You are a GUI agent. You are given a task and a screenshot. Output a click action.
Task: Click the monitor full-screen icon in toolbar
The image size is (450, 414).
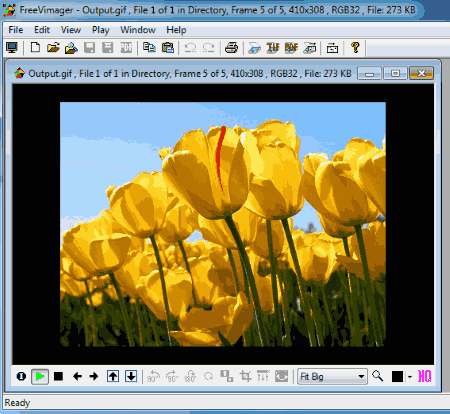(x=12, y=48)
